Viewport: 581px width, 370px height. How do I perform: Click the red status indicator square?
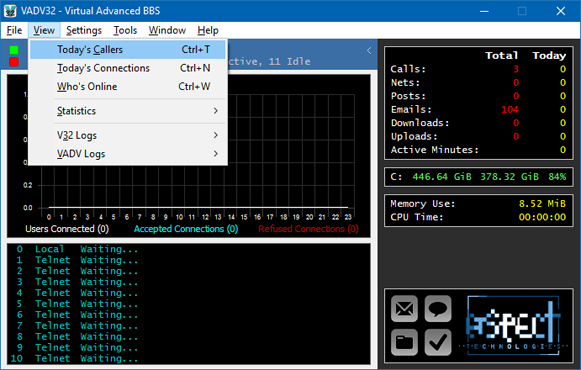[x=14, y=61]
